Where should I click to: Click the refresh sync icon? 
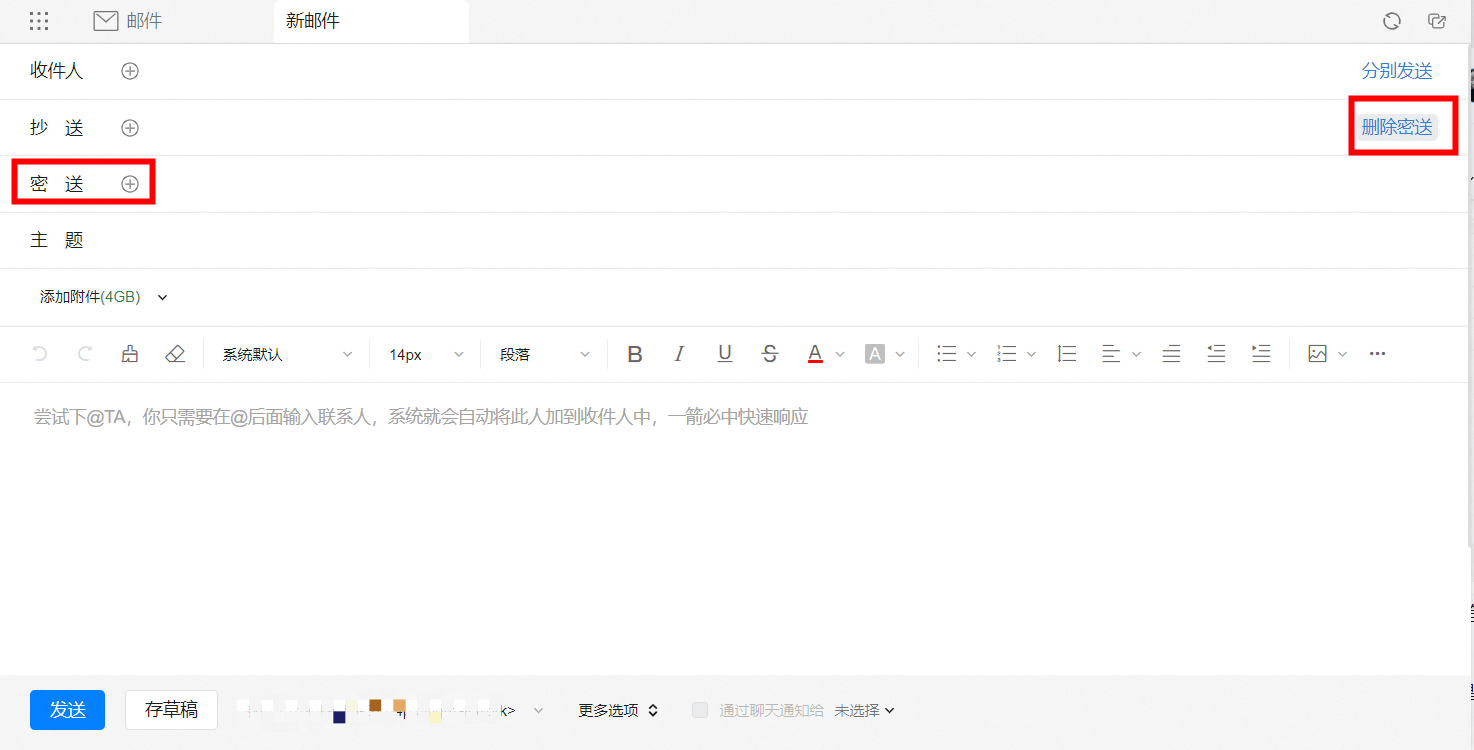pos(1392,21)
